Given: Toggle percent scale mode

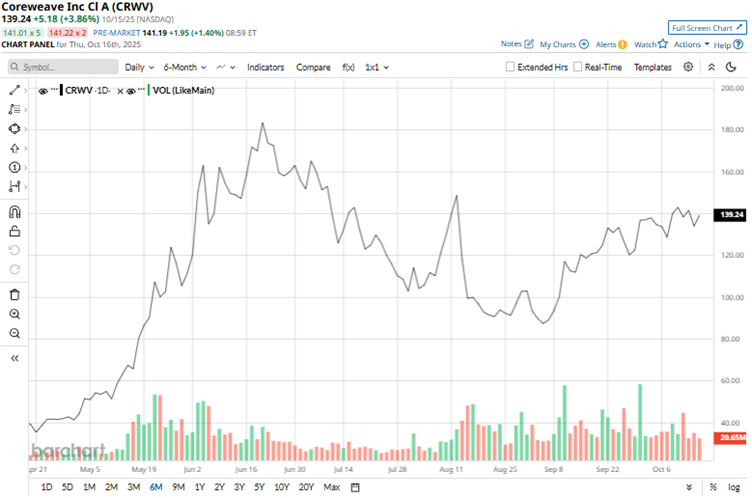Looking at the screenshot, I should 713,487.
